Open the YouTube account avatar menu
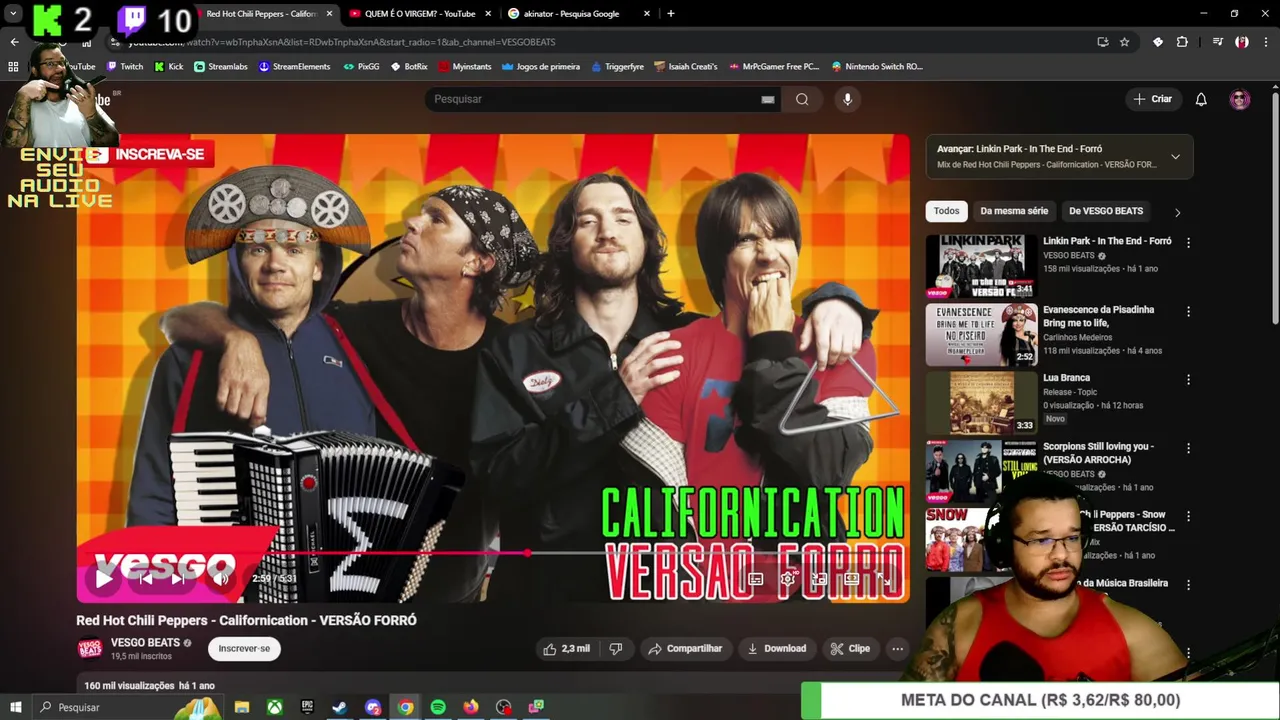The height and width of the screenshot is (720, 1280). point(1240,99)
